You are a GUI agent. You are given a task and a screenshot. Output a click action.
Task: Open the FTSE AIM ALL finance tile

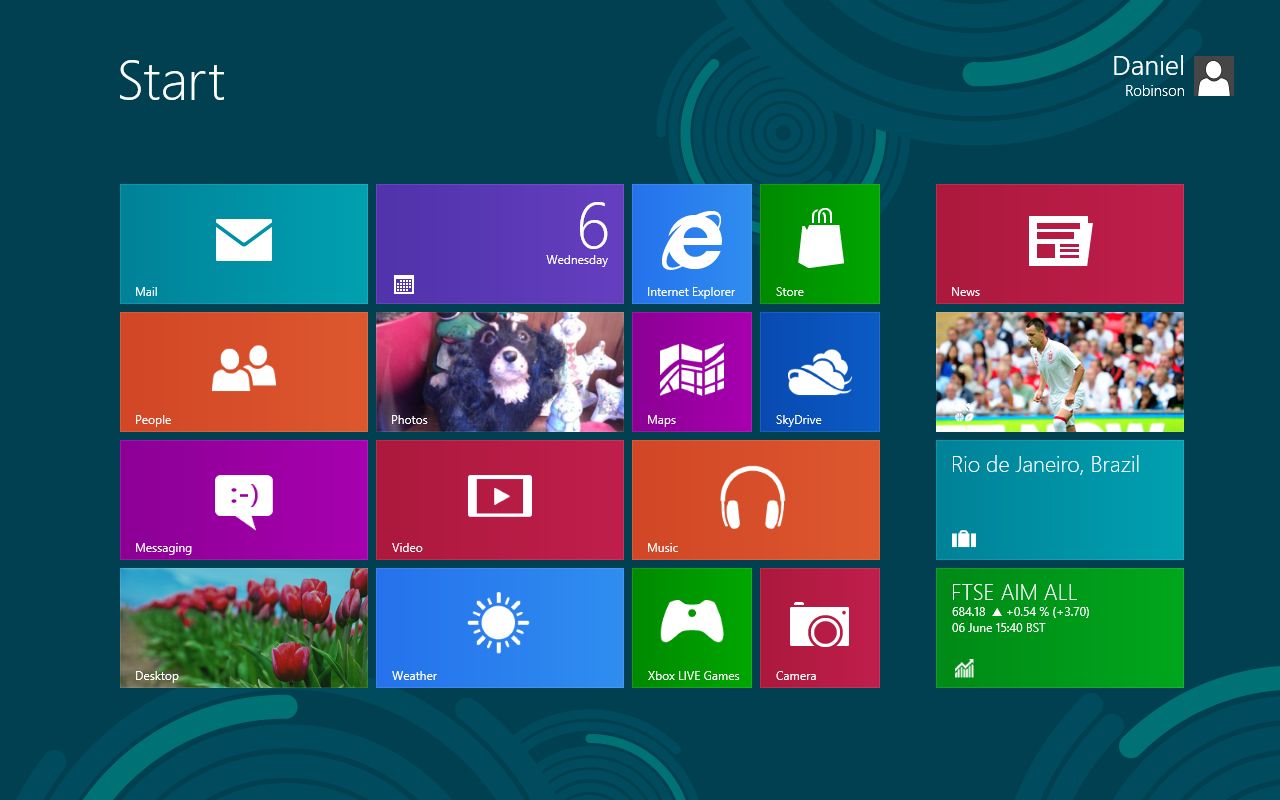[x=1060, y=628]
